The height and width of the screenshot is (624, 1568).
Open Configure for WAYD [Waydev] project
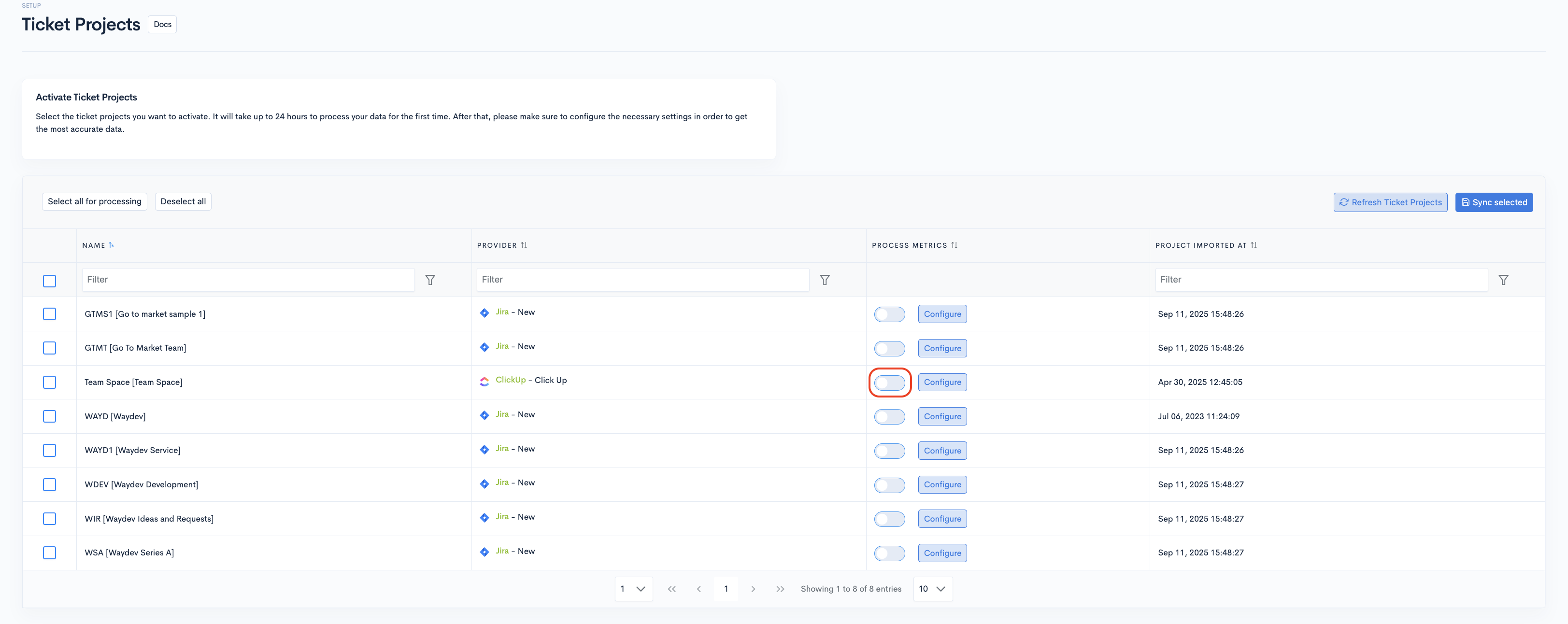[941, 417]
